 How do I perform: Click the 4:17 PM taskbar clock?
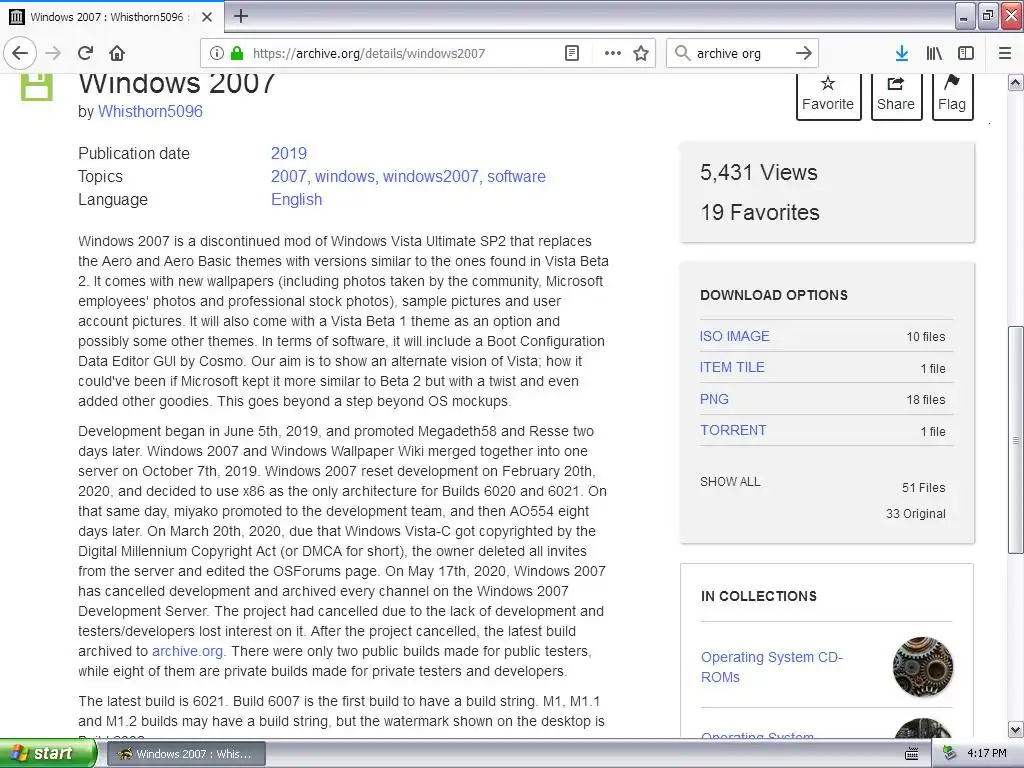(x=987, y=754)
